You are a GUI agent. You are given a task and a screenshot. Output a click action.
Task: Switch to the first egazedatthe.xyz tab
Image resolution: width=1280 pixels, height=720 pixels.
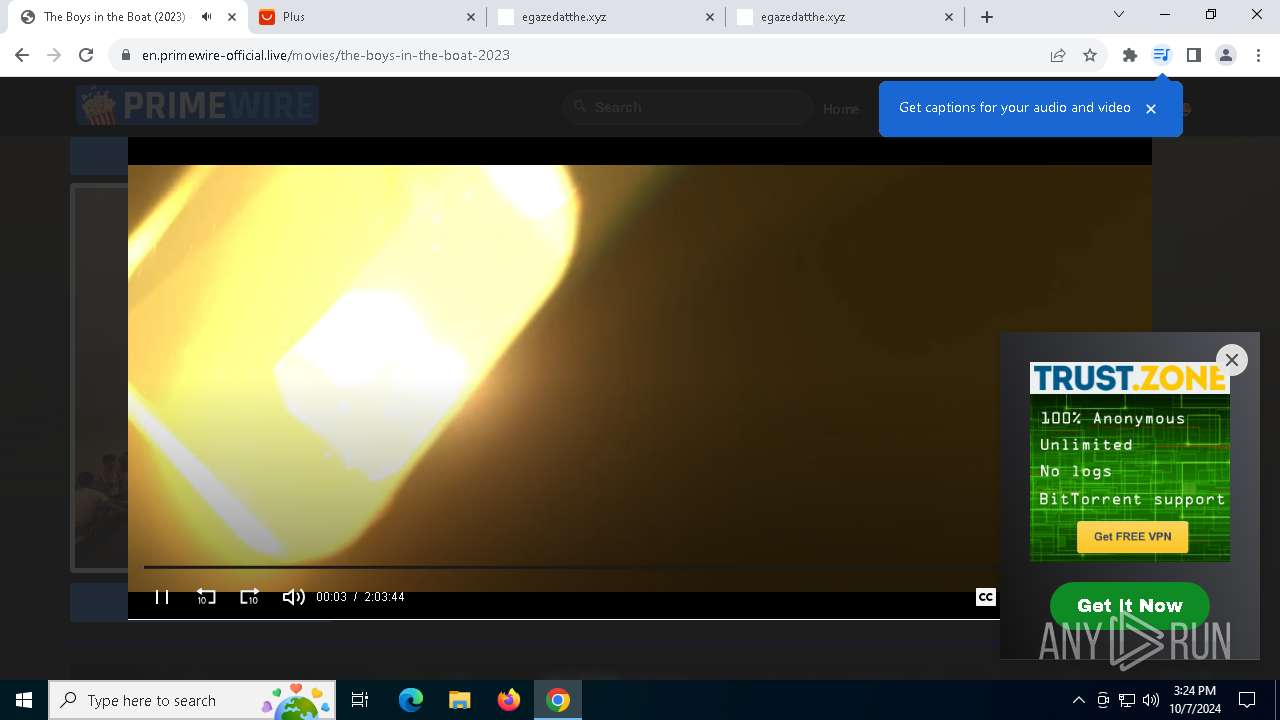tap(606, 17)
